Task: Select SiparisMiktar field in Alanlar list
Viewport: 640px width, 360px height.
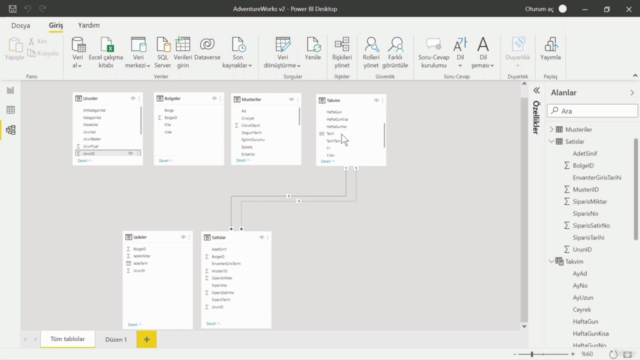Action: point(589,202)
